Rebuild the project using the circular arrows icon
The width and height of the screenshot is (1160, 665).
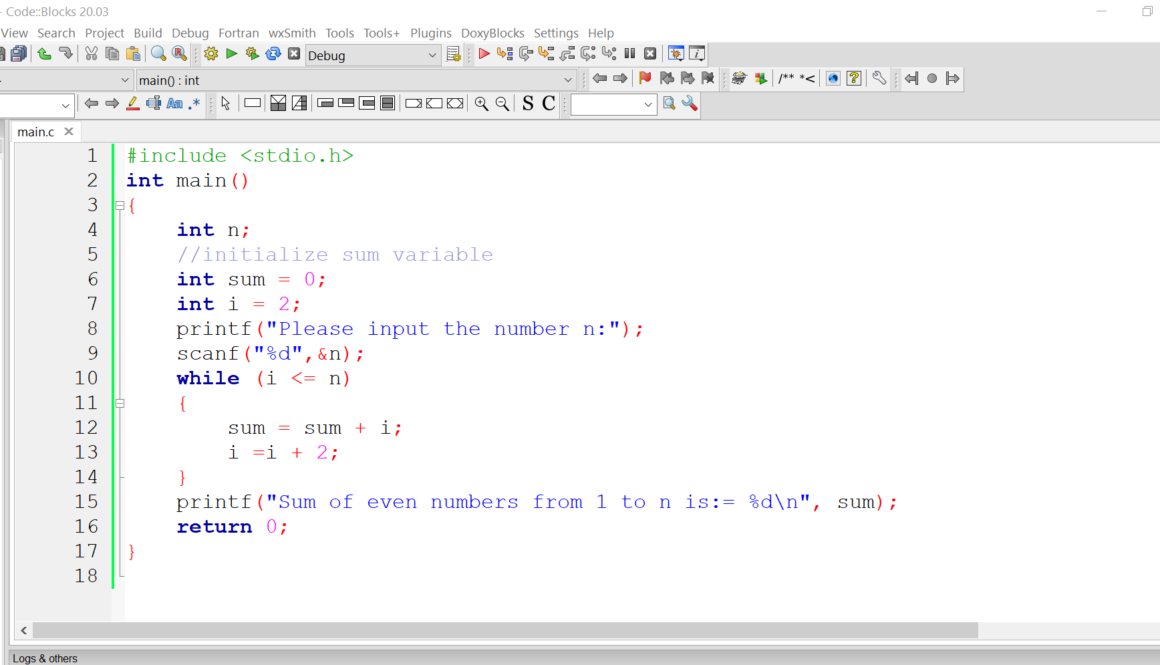pyautogui.click(x=272, y=55)
